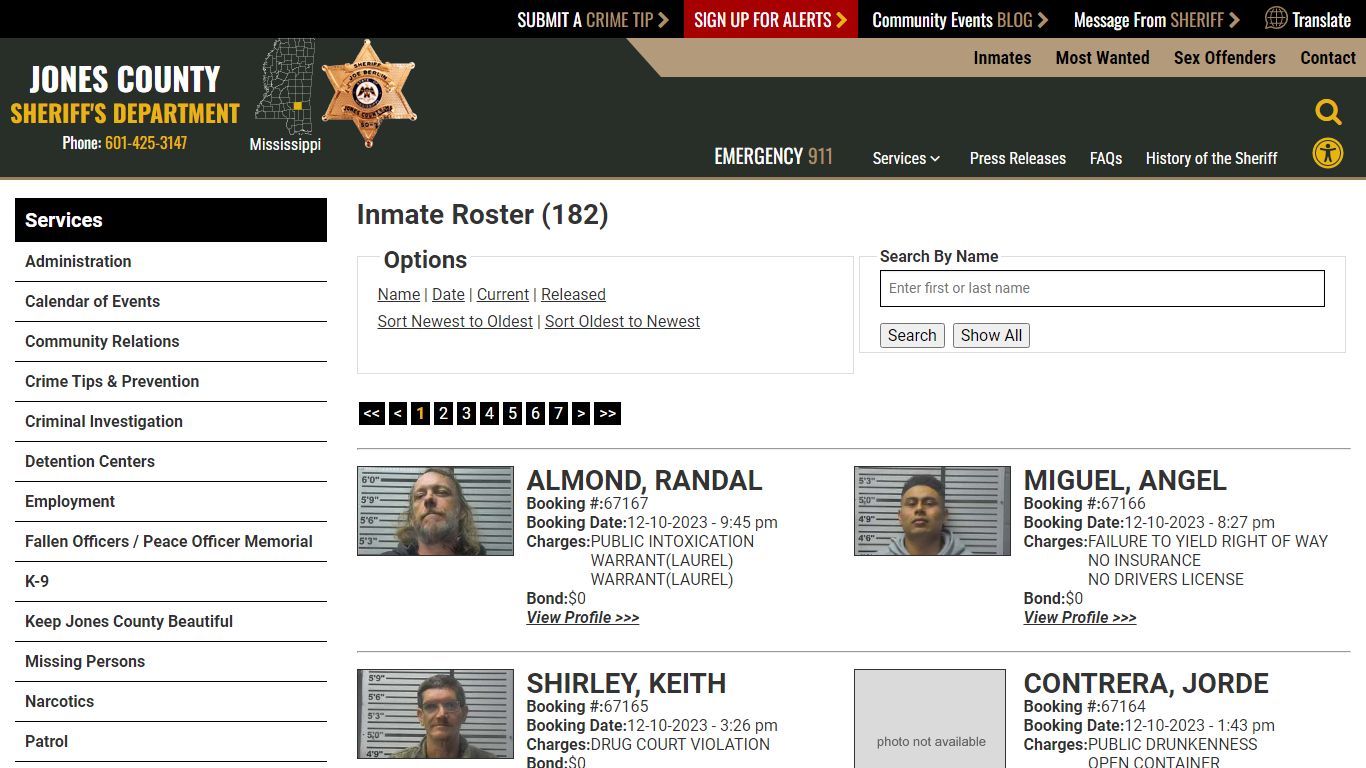
Task: Open Crime Tips & Prevention sidebar item
Action: point(171,382)
